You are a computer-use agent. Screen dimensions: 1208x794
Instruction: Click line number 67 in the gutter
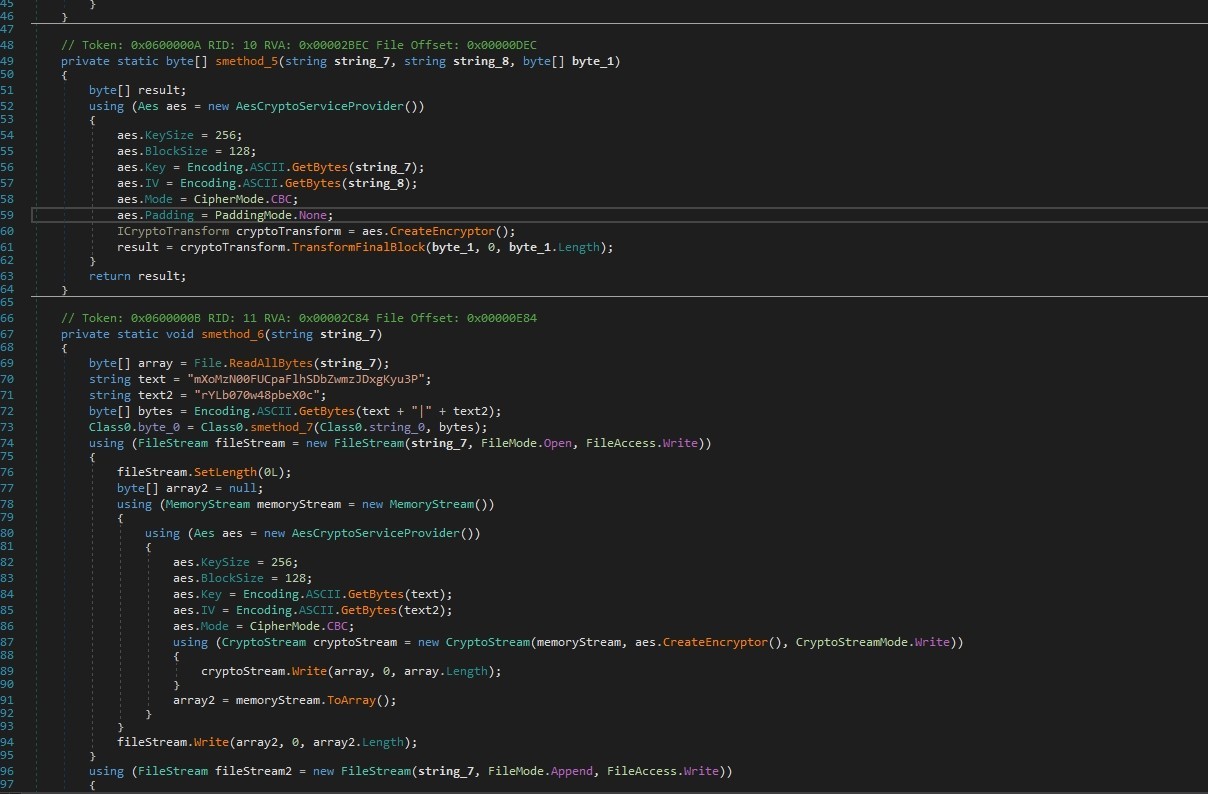8,334
